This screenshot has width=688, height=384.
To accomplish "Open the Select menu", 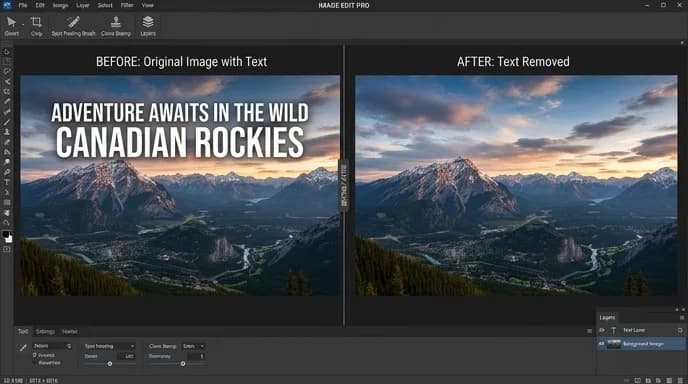I will click(x=105, y=5).
